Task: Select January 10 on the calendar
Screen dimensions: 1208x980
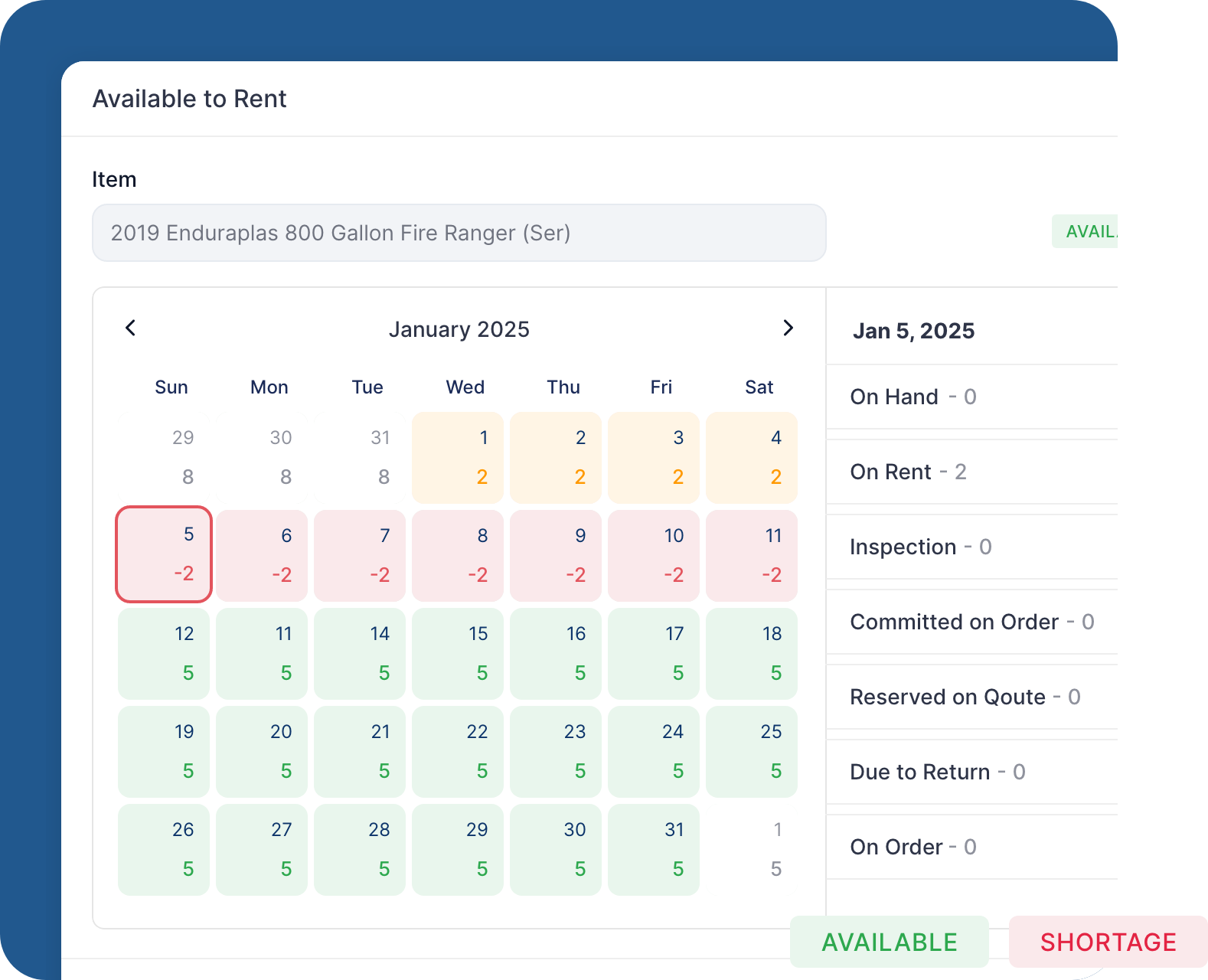Action: coord(654,555)
